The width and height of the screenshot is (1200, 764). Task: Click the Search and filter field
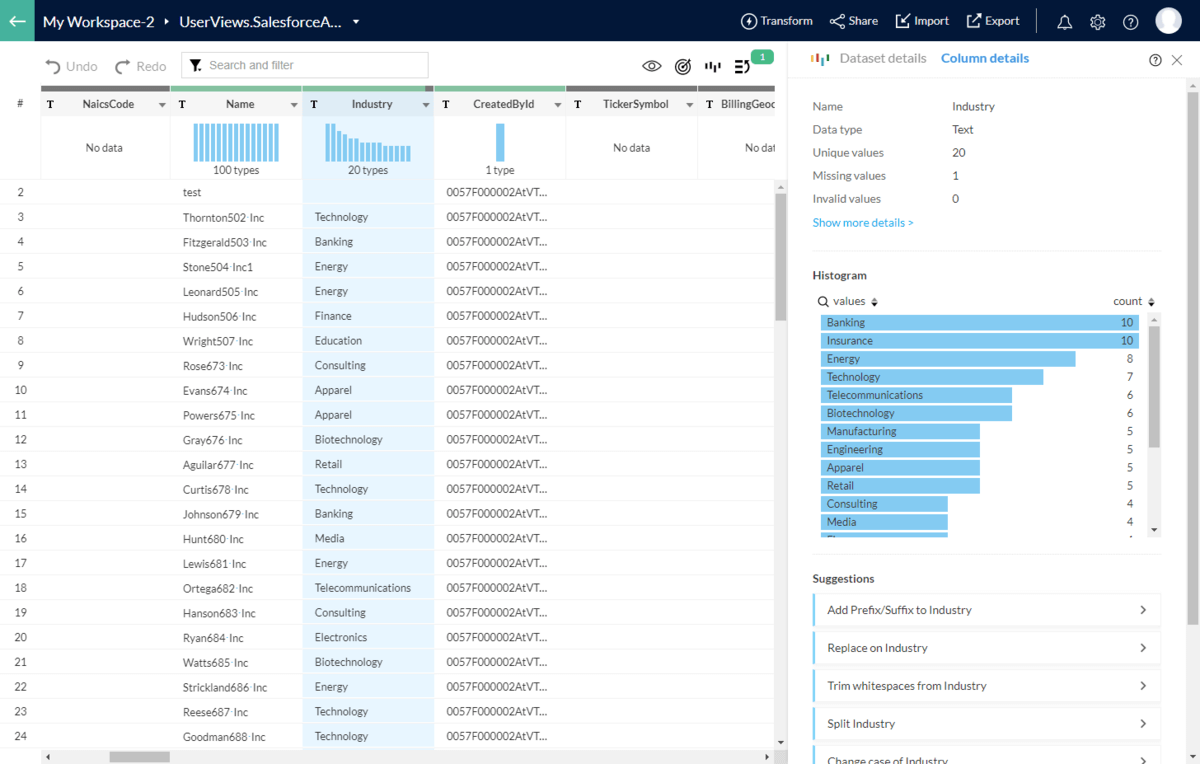pos(305,66)
